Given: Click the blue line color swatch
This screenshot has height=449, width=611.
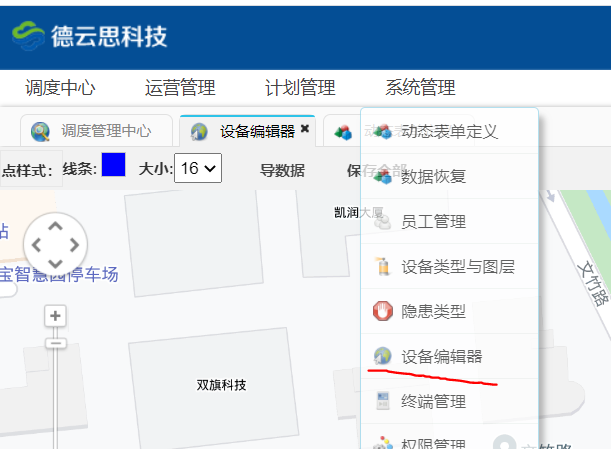Looking at the screenshot, I should coord(114,166).
